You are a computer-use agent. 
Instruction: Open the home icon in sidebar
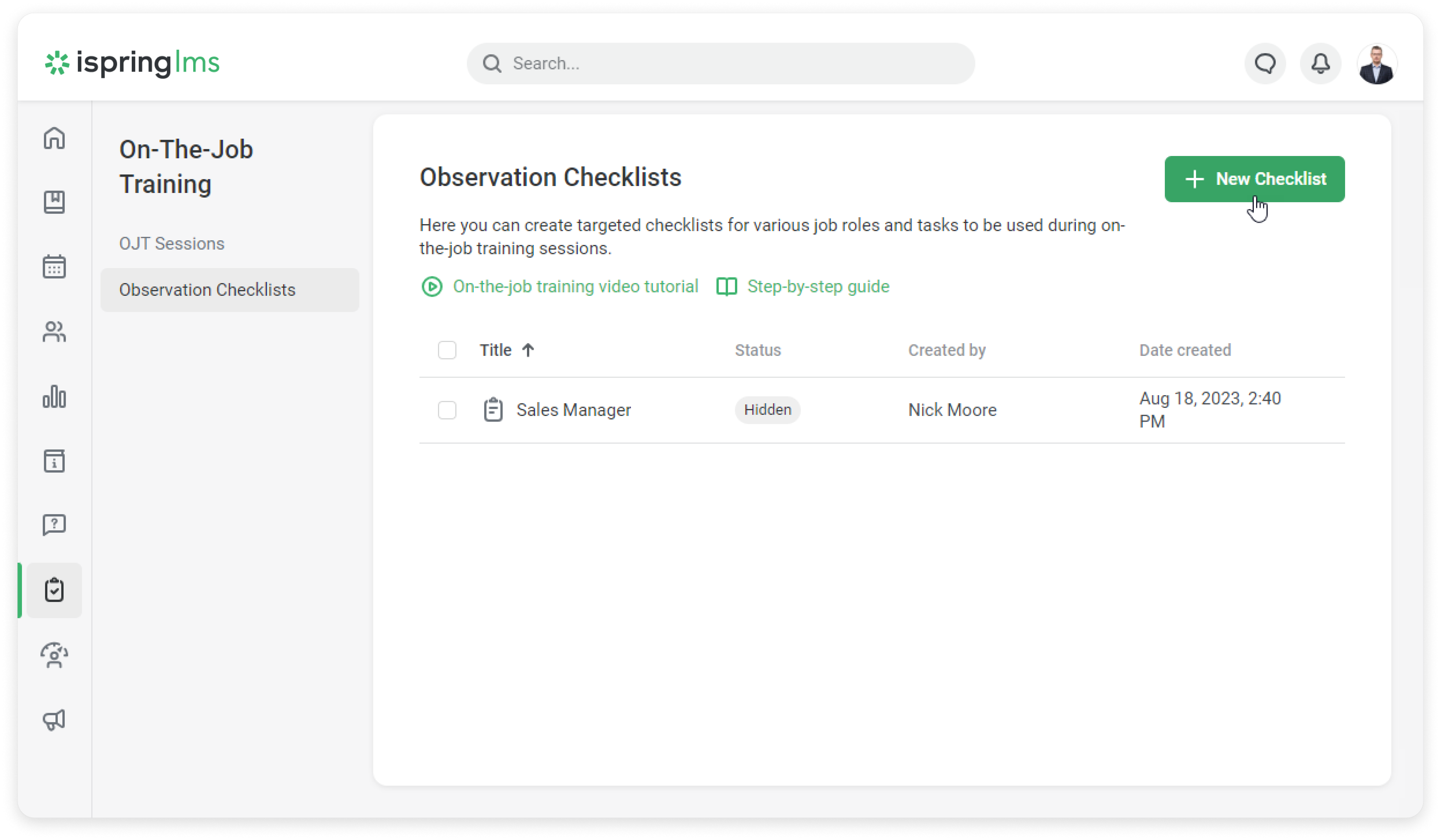pyautogui.click(x=54, y=138)
